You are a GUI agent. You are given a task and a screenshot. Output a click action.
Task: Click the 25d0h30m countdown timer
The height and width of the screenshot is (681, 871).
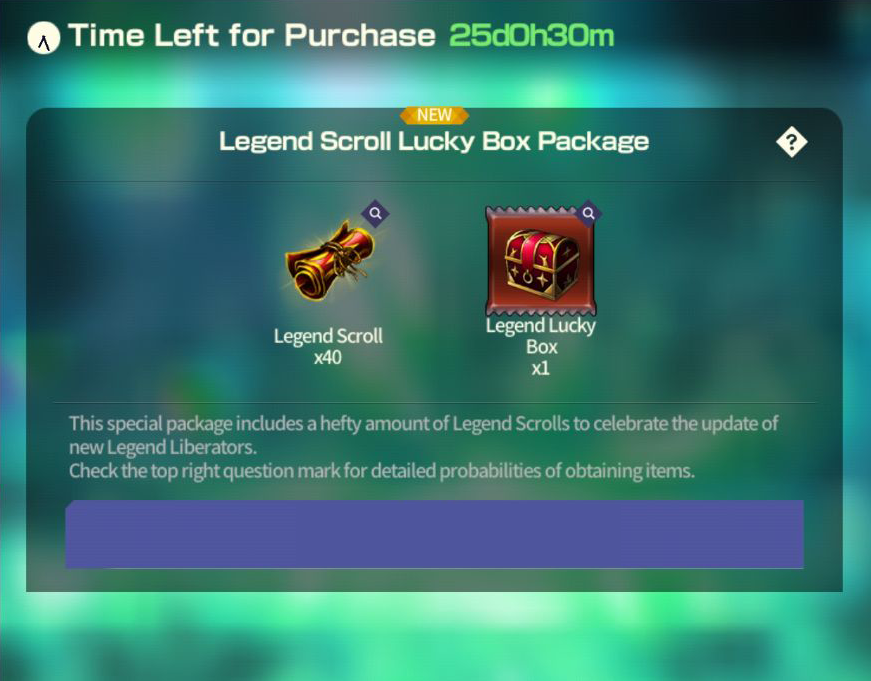pos(532,36)
